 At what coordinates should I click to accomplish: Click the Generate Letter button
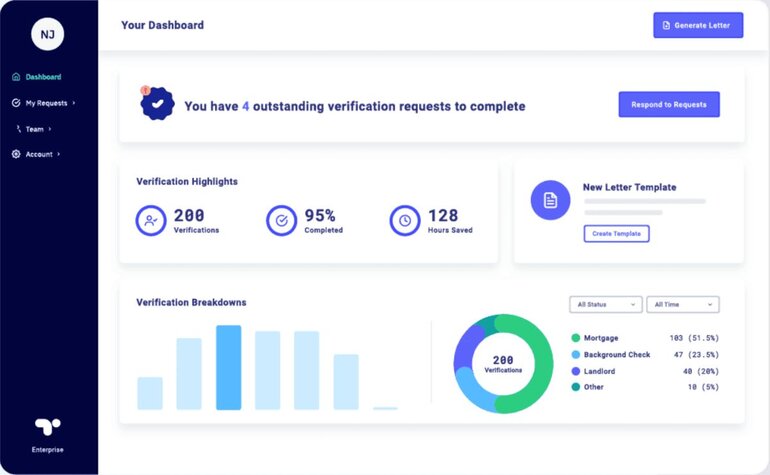click(x=698, y=25)
